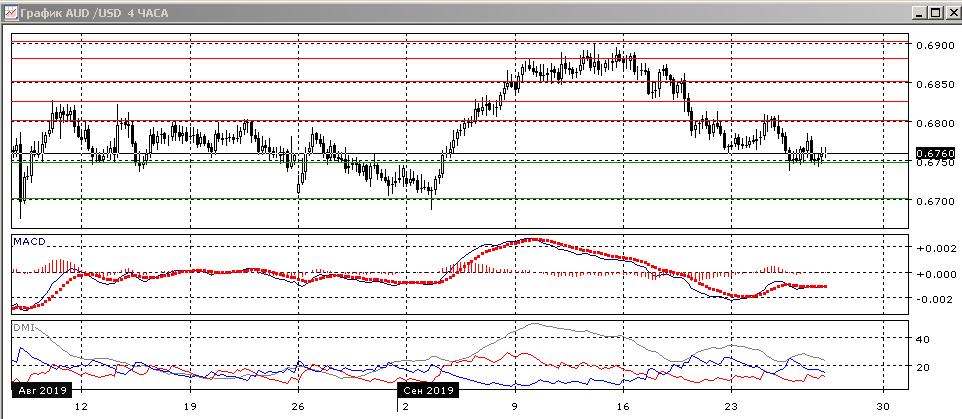The image size is (962, 419).
Task: Click the date label 19 on time axis
Action: [190, 406]
